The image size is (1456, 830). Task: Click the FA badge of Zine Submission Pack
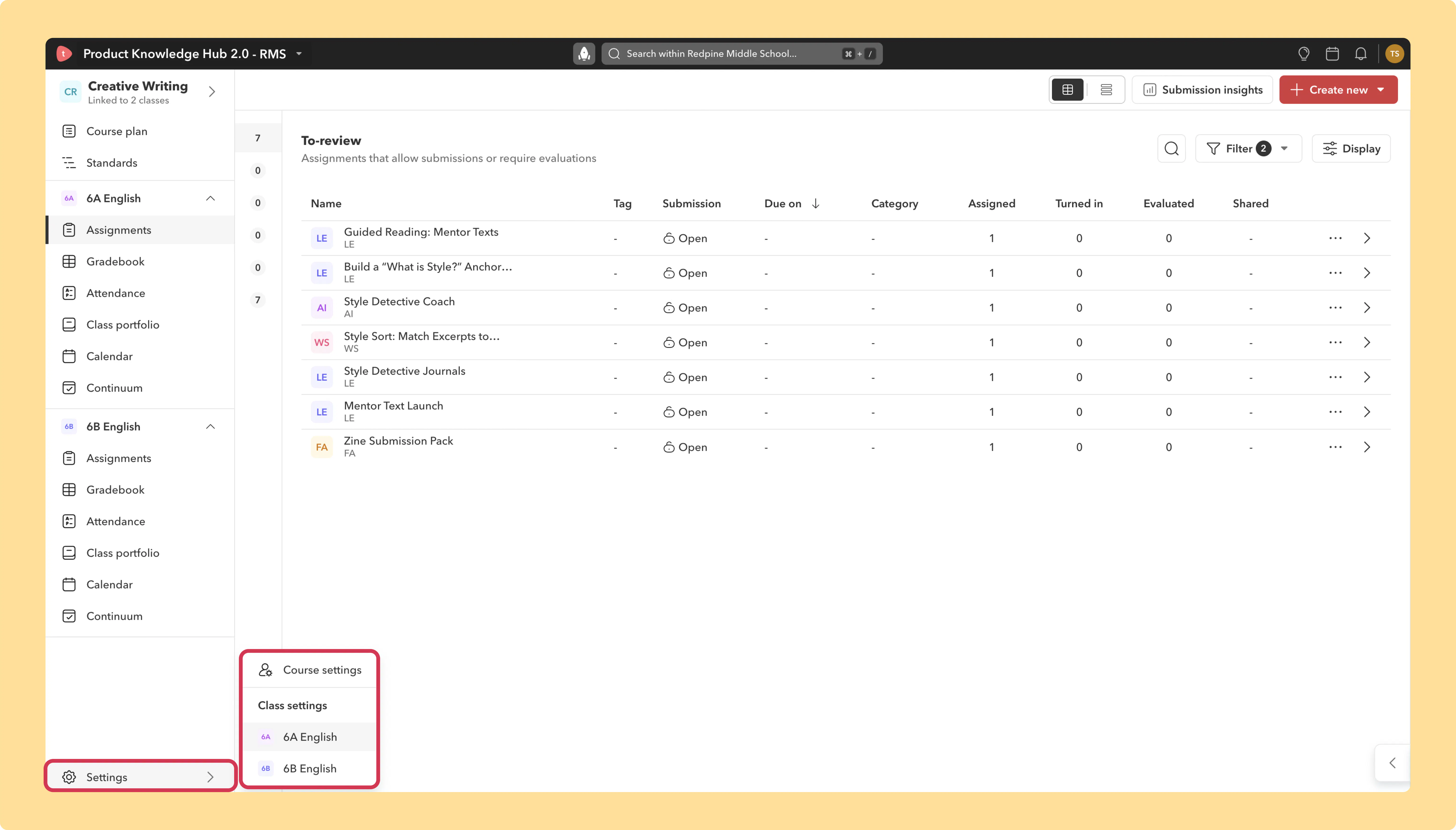point(322,447)
